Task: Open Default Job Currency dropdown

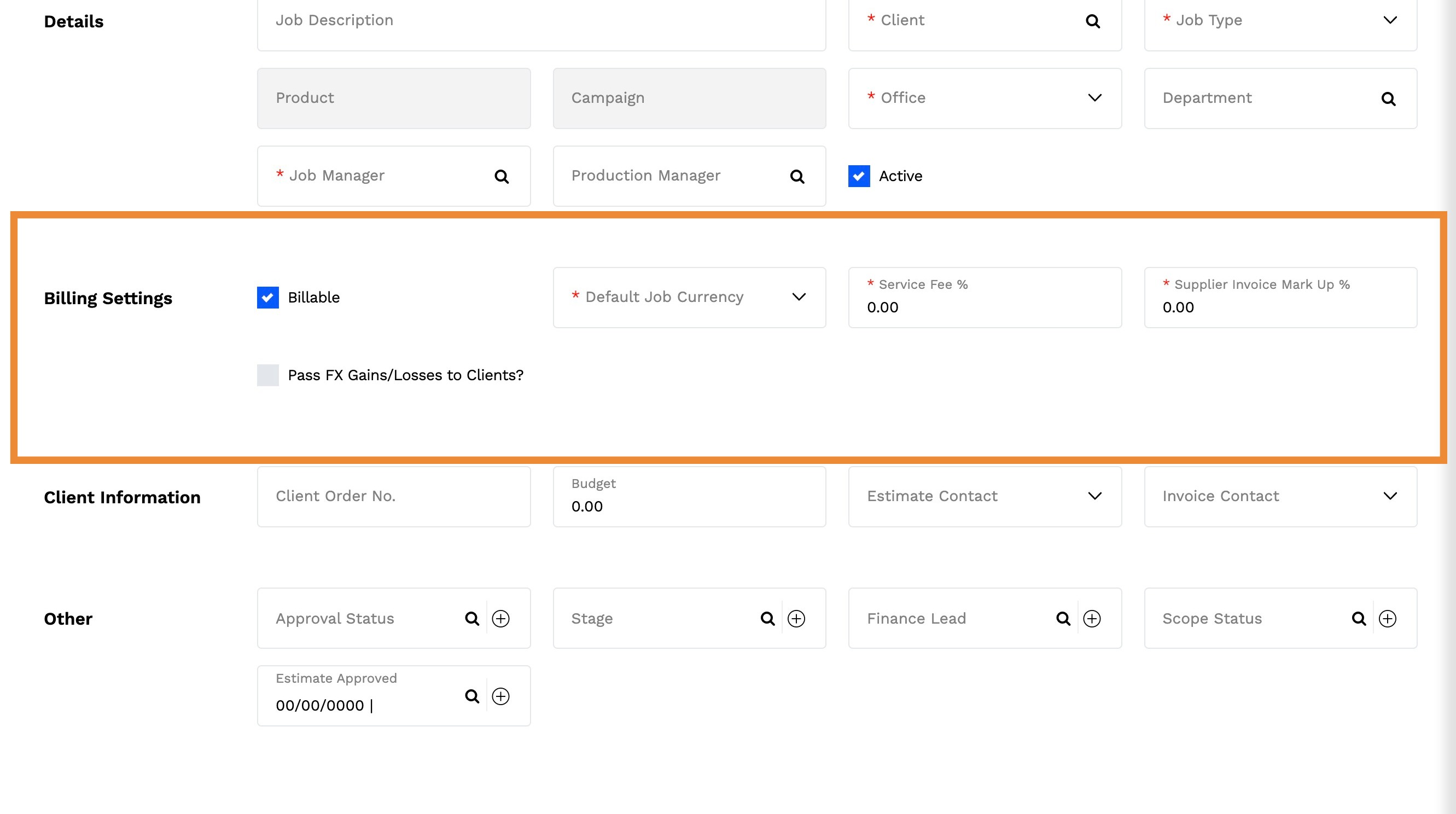Action: point(799,298)
